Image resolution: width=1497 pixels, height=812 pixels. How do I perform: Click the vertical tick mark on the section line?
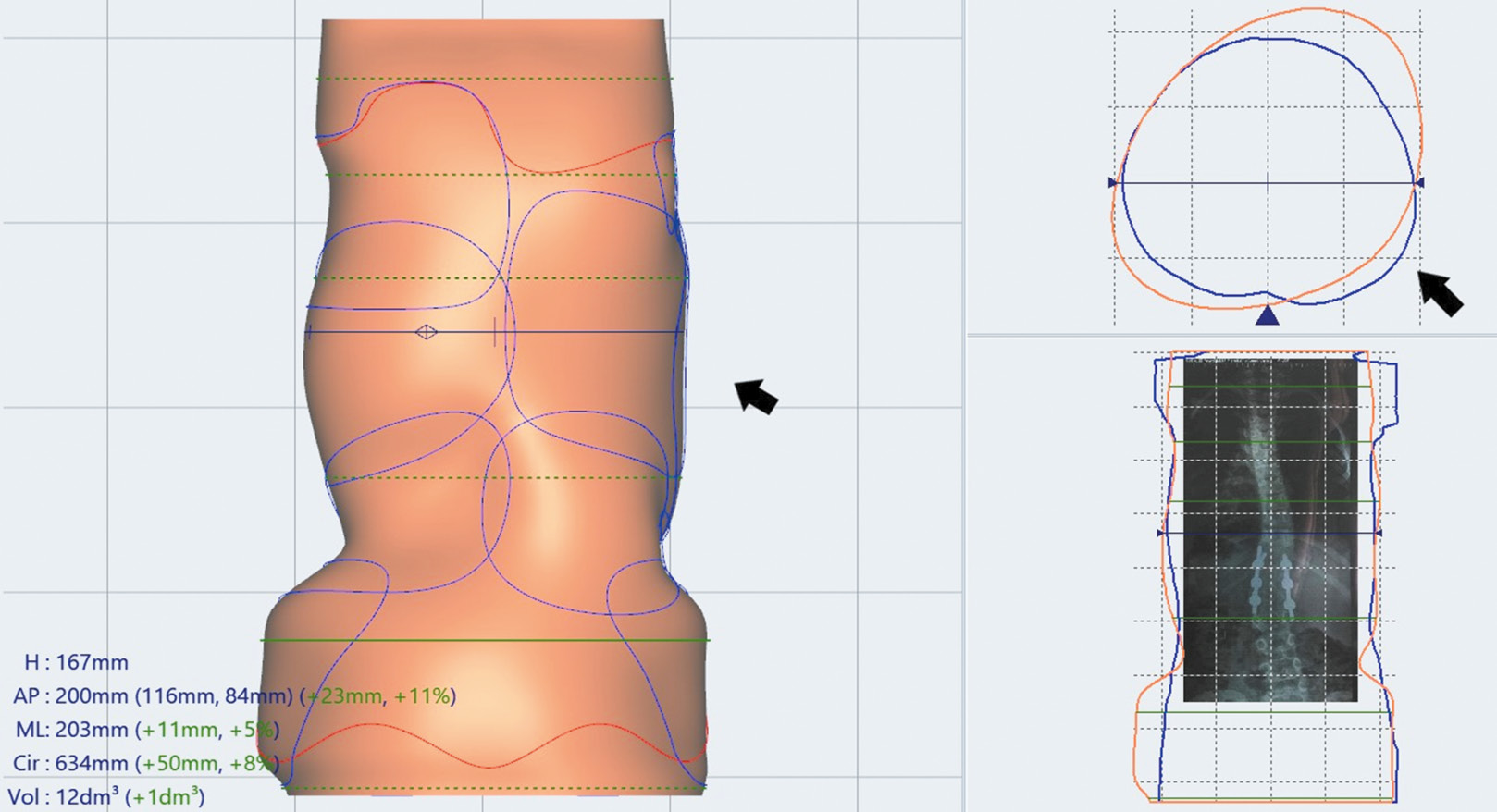pyautogui.click(x=495, y=332)
